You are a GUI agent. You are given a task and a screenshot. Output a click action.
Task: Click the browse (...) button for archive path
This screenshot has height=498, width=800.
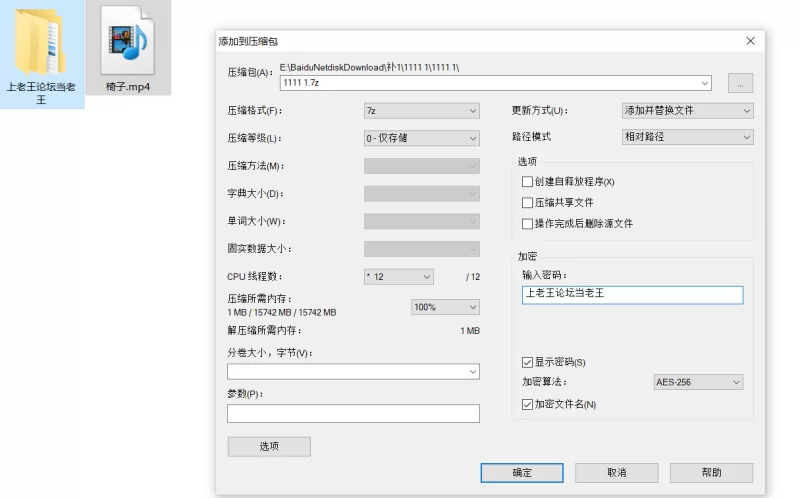coord(740,83)
